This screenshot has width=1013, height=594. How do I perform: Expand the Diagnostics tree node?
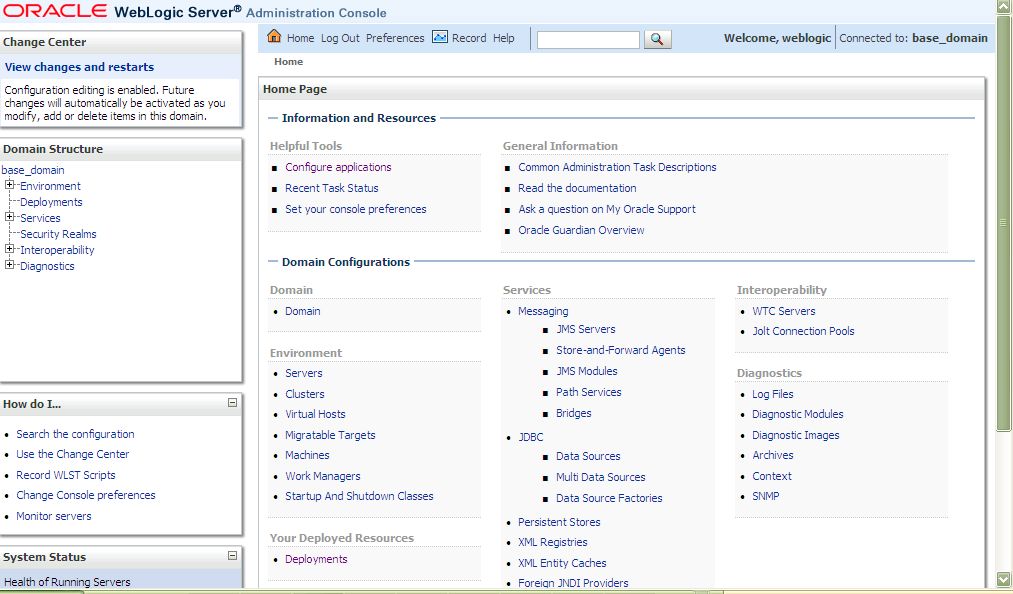point(9,265)
